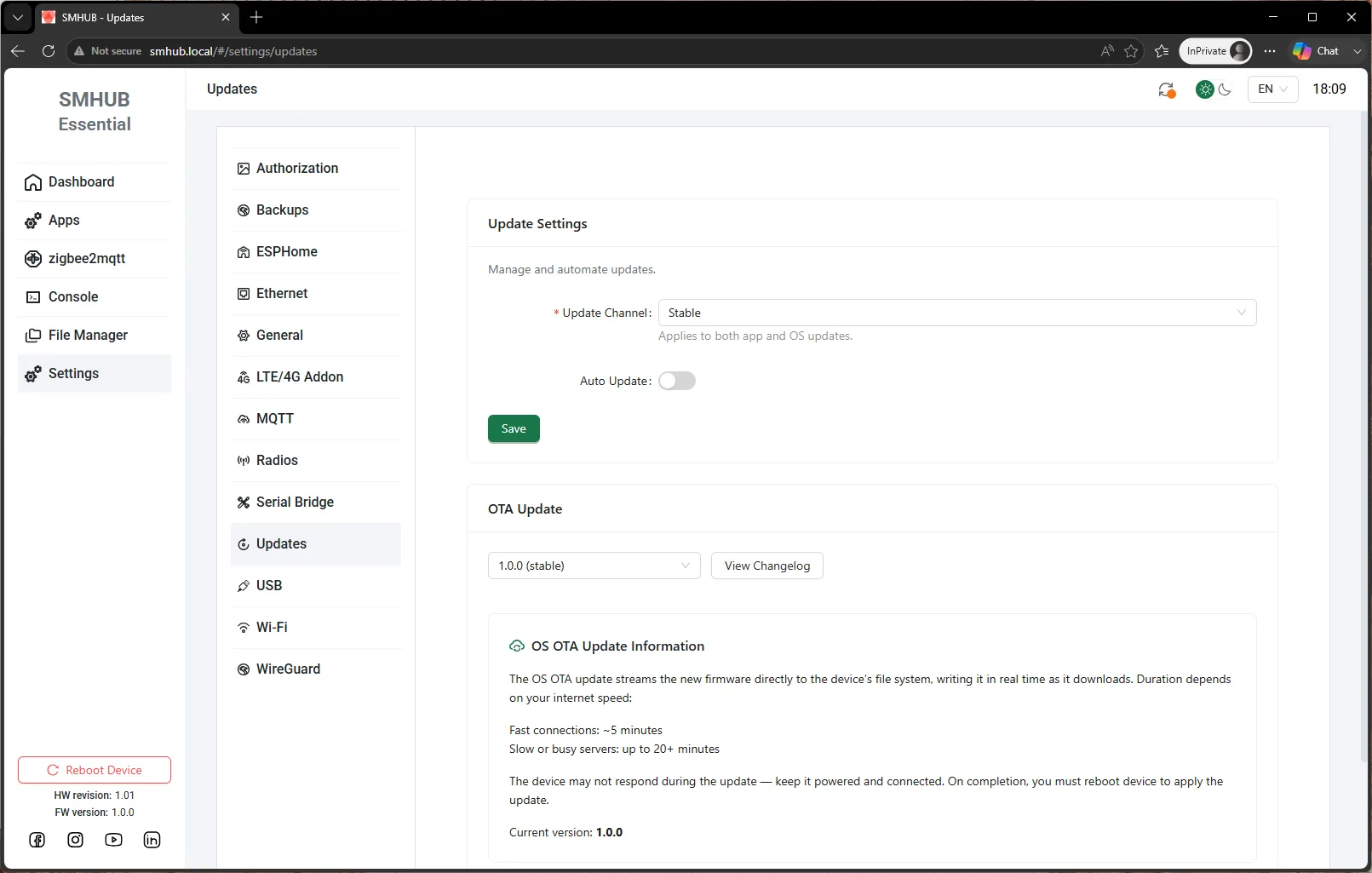Refresh the browser page
This screenshot has width=1372, height=873.
click(x=49, y=51)
